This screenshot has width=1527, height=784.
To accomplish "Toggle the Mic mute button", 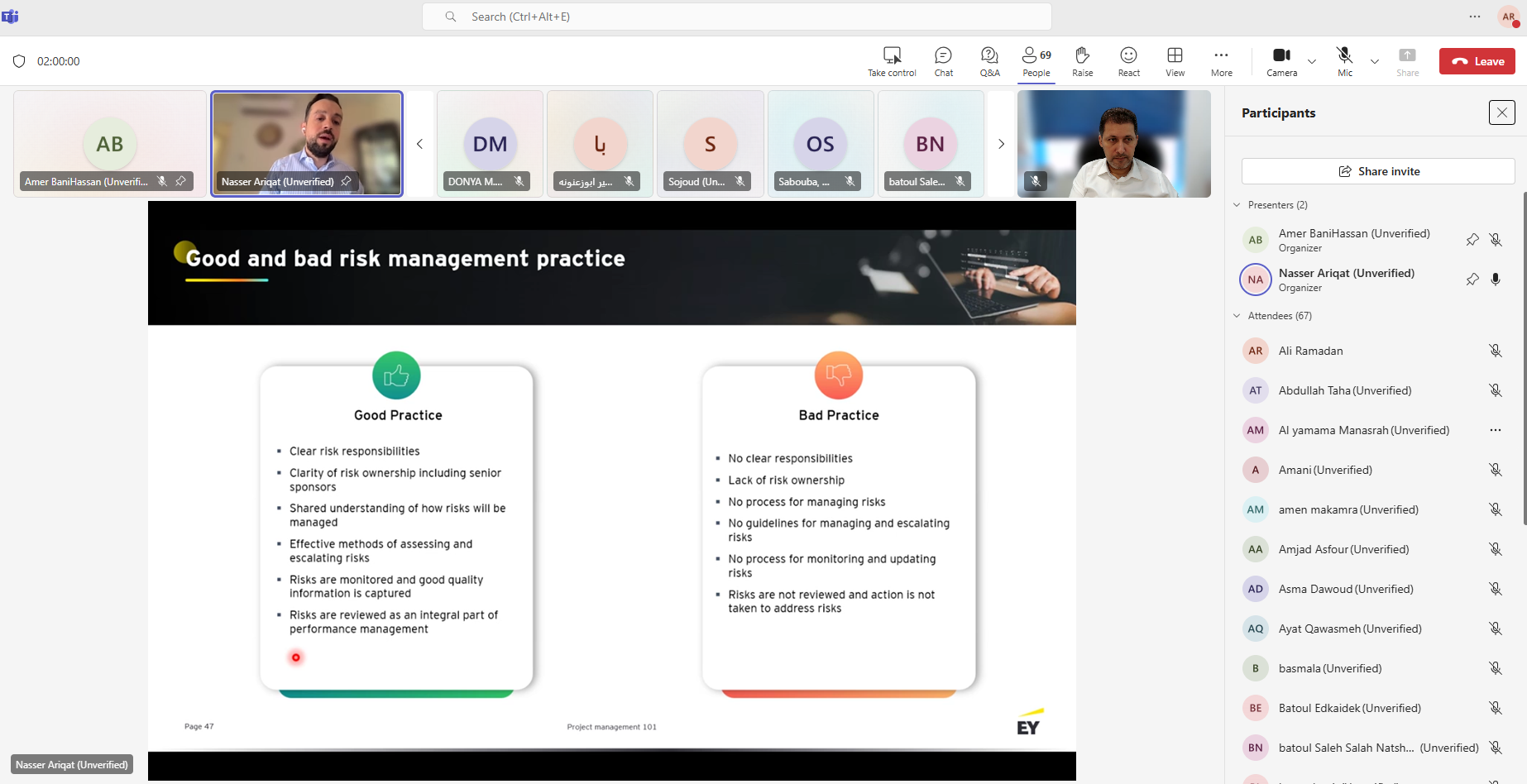I will point(1345,61).
